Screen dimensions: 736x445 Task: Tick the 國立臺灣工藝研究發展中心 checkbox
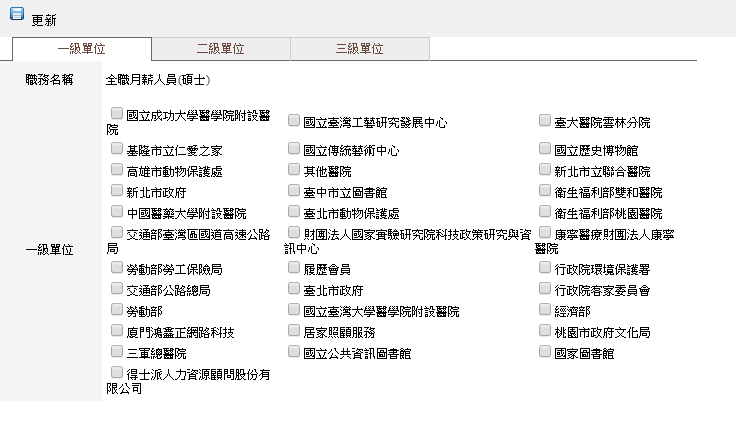294,121
